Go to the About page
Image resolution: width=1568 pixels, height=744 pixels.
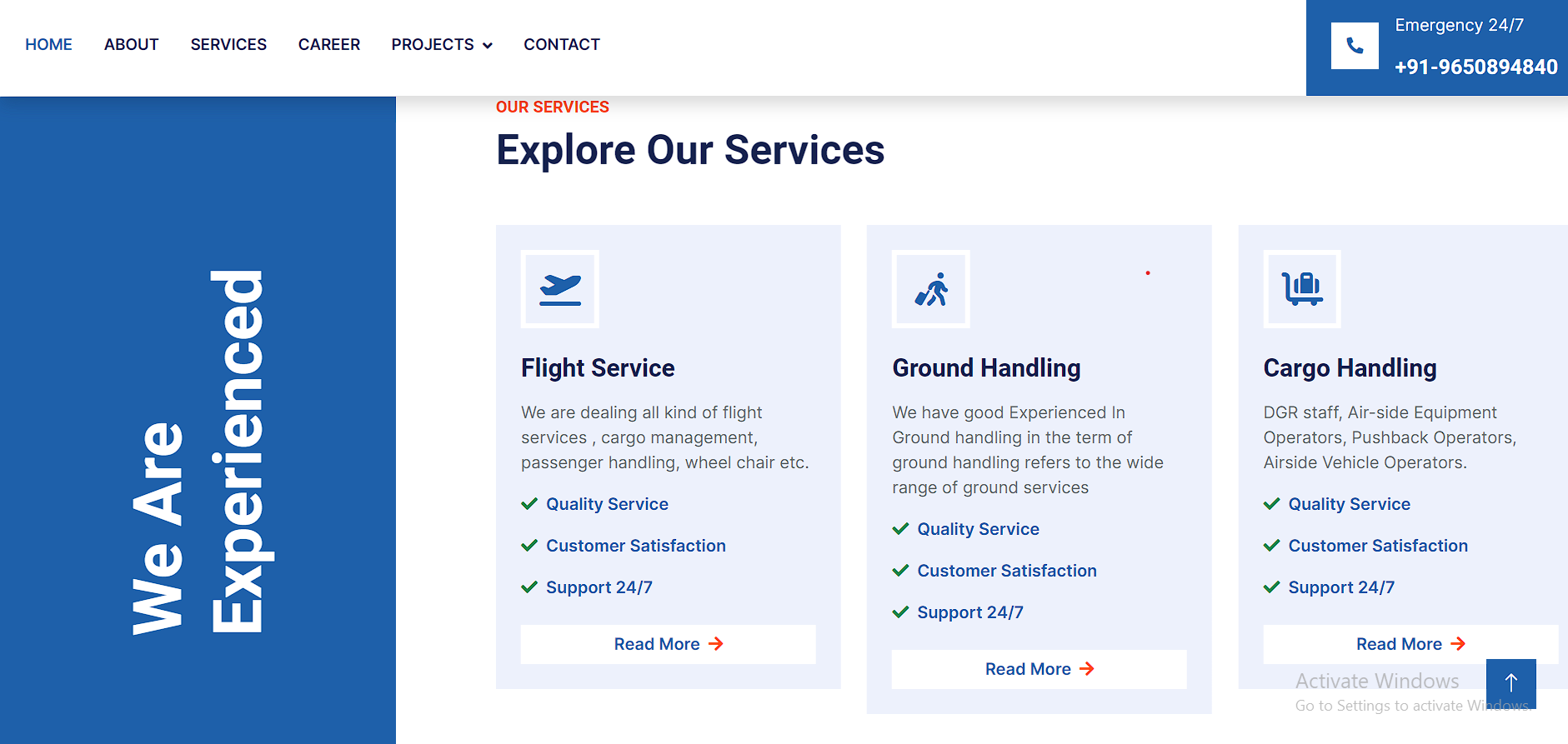point(131,45)
